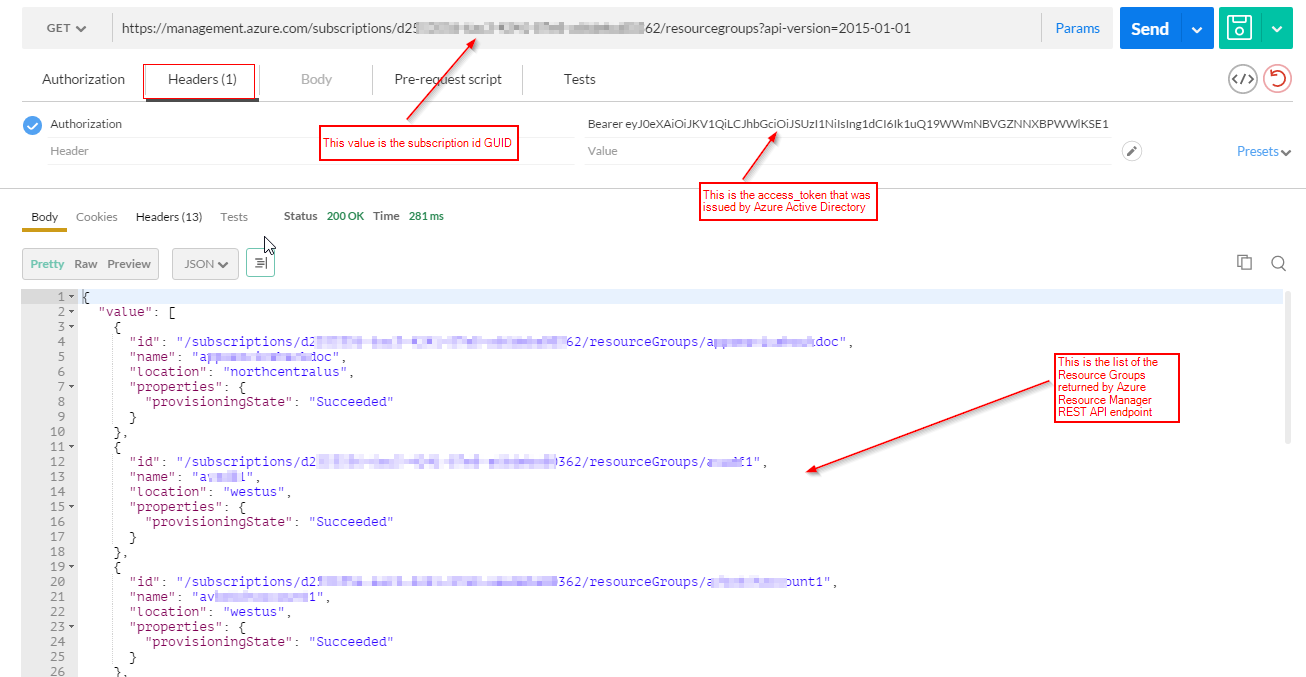Click the empty Header key field
The height and width of the screenshot is (677, 1306).
(x=310, y=151)
